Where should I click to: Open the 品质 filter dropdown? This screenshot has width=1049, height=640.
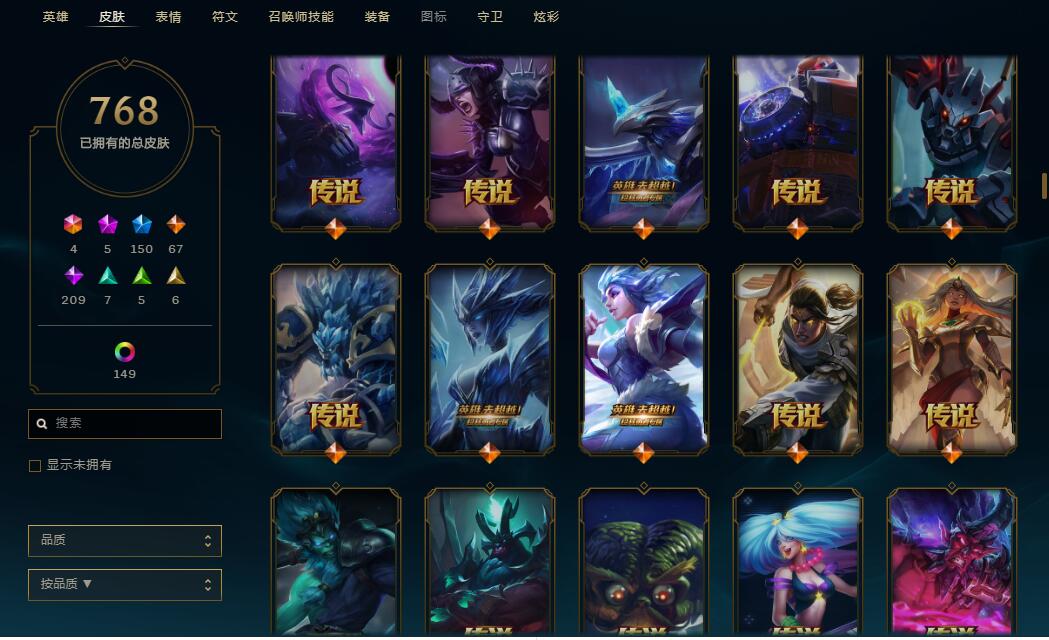click(124, 540)
